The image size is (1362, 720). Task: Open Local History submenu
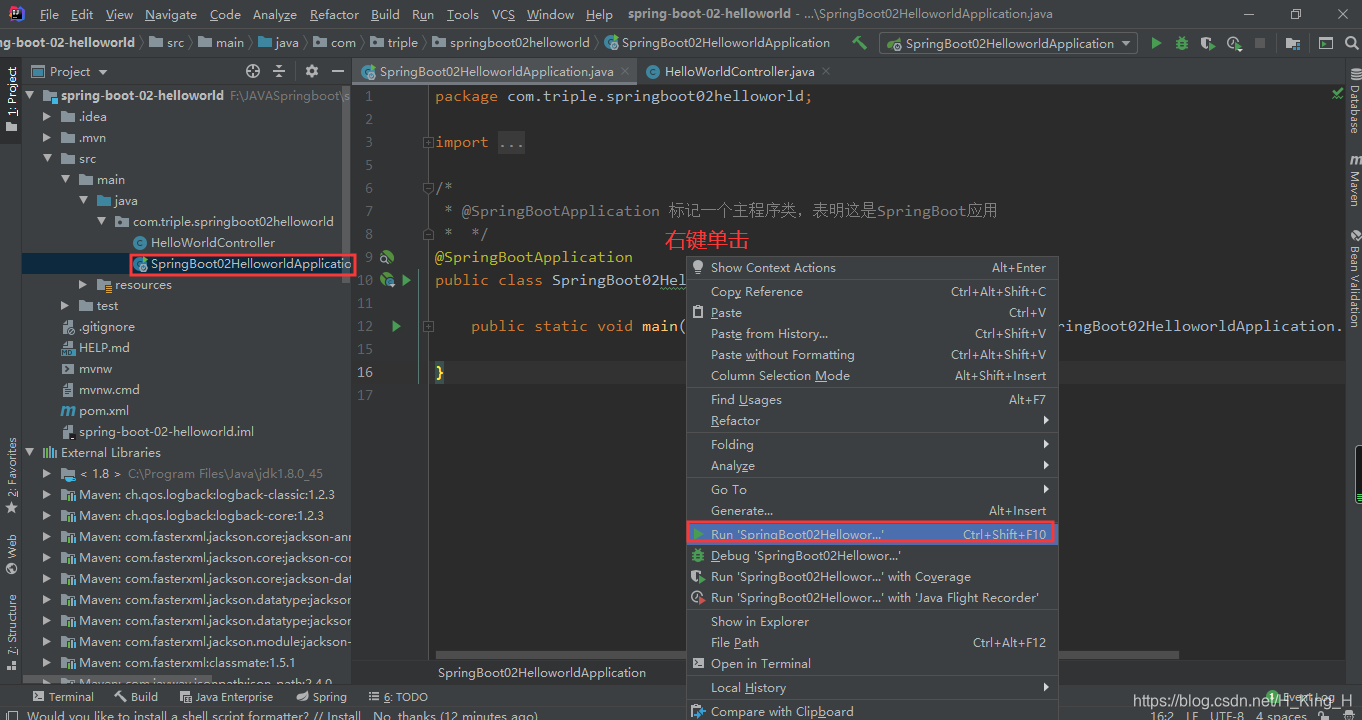(x=871, y=687)
